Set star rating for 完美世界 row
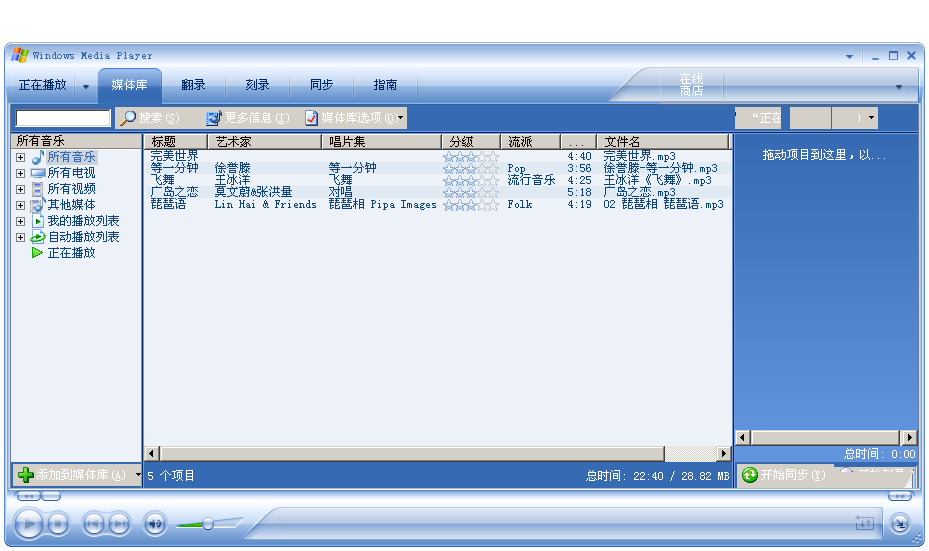 (471, 157)
